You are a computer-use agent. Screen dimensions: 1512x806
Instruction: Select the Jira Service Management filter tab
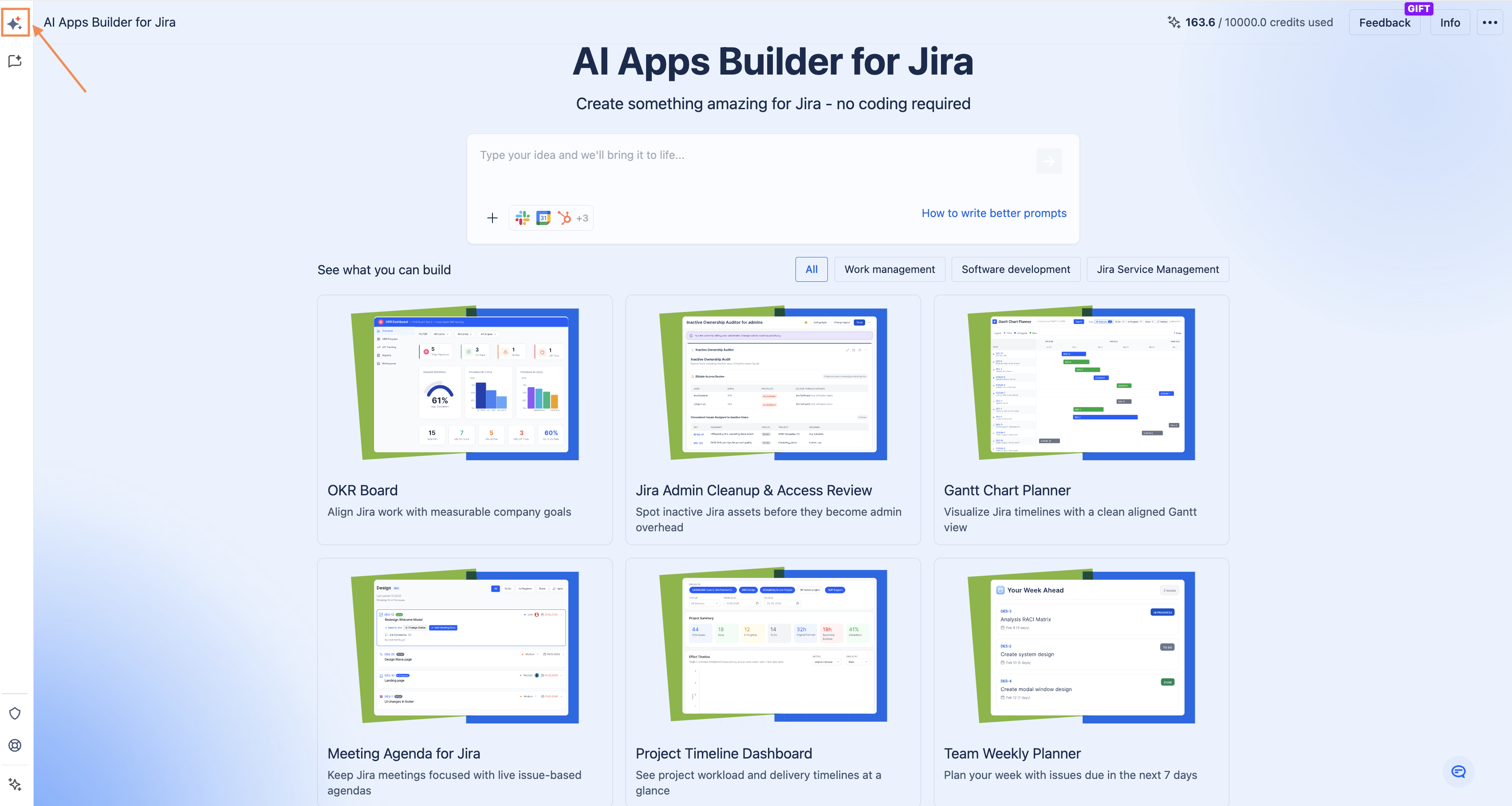click(x=1158, y=269)
